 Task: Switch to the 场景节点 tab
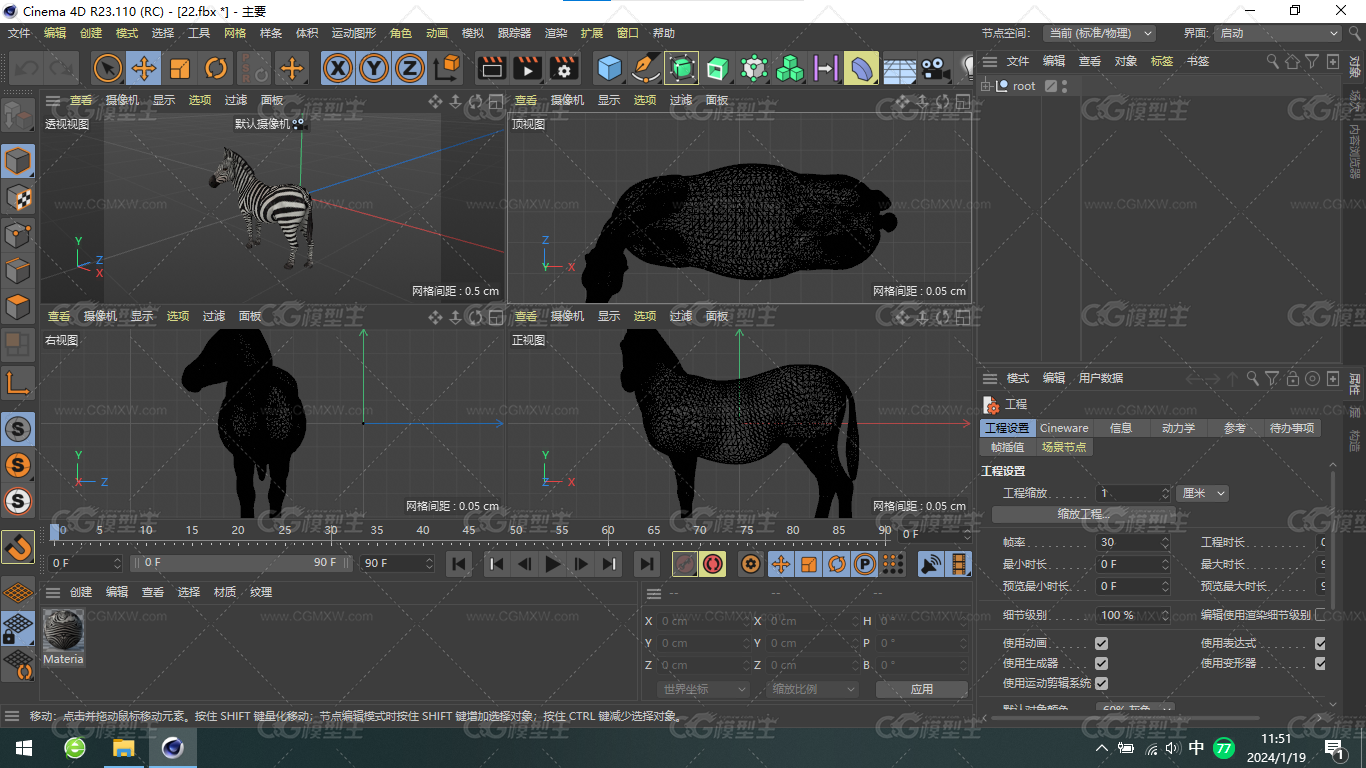[1063, 447]
